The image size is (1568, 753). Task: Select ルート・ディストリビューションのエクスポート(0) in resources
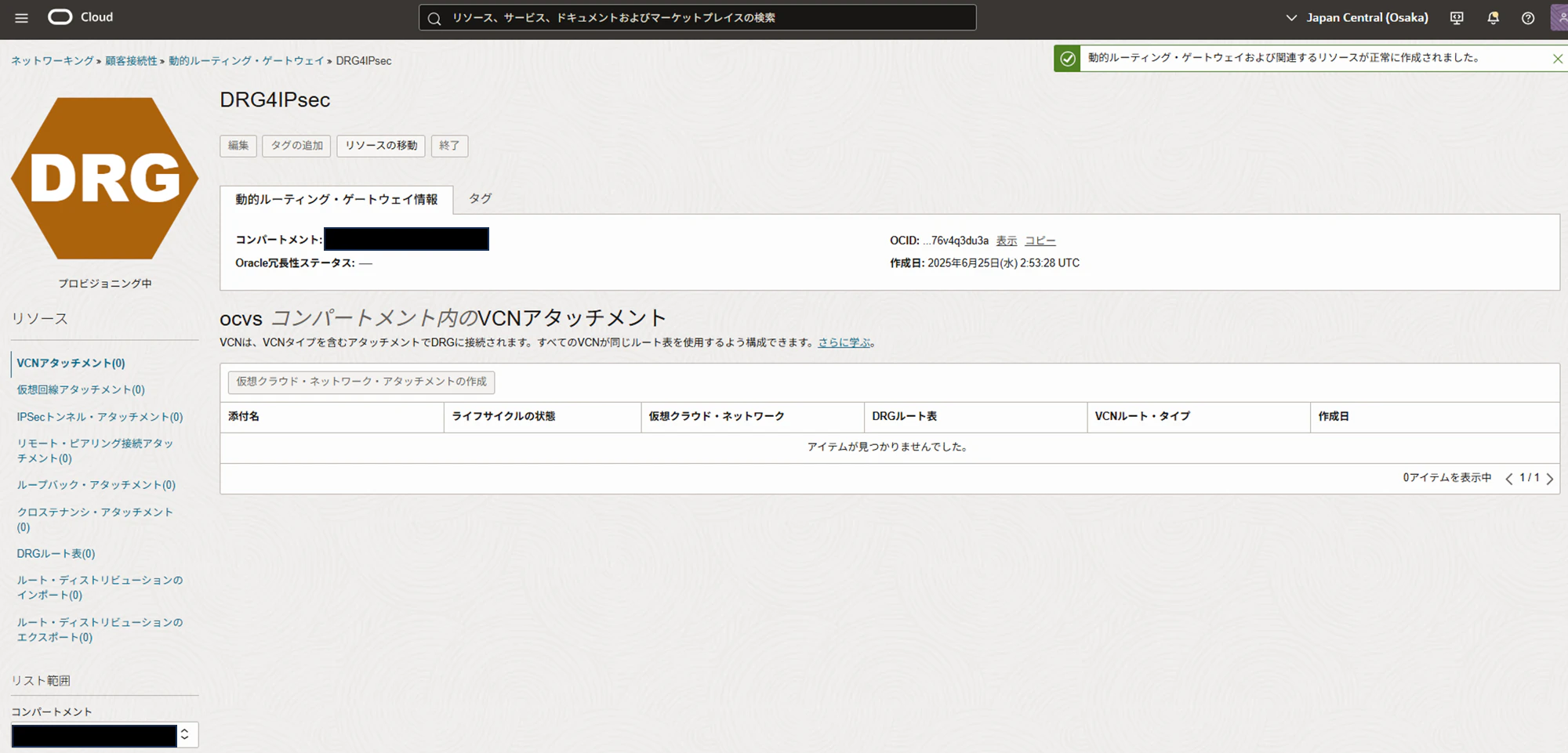pos(100,630)
